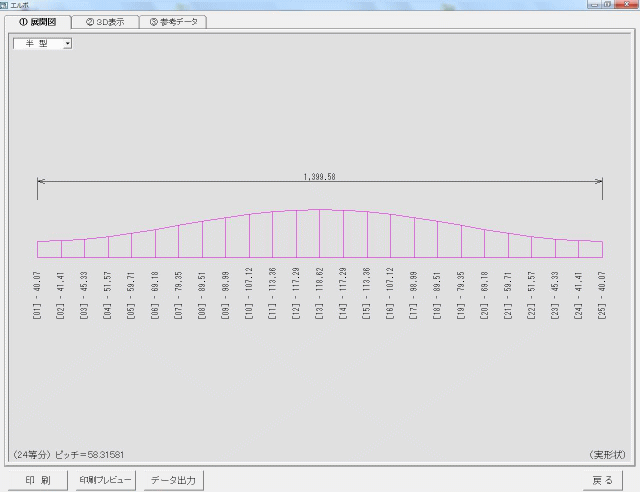Image resolution: width=640 pixels, height=492 pixels.
Task: Open the ③ 参考データ tab
Action: [173, 22]
